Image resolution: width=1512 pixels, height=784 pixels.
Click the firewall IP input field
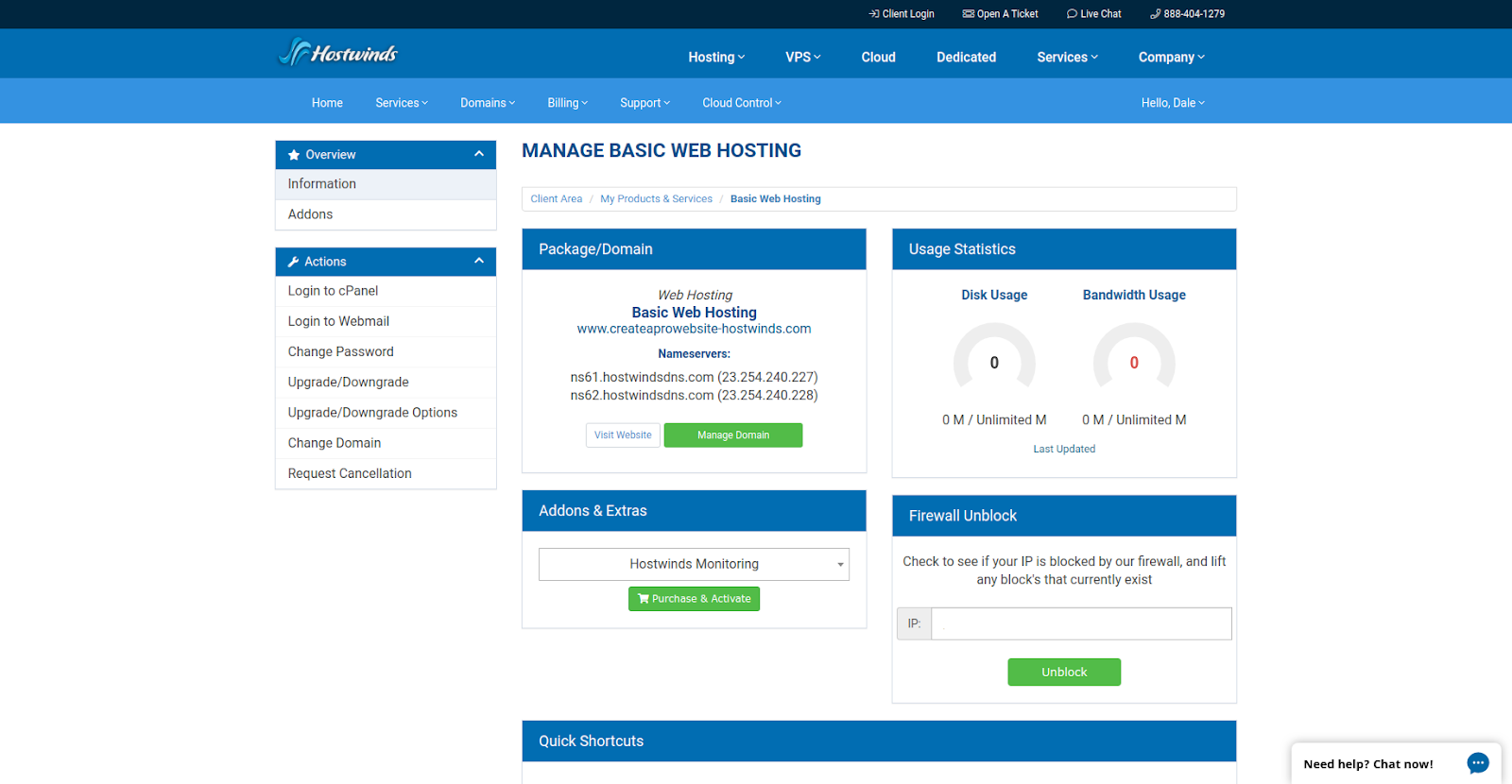point(1081,623)
